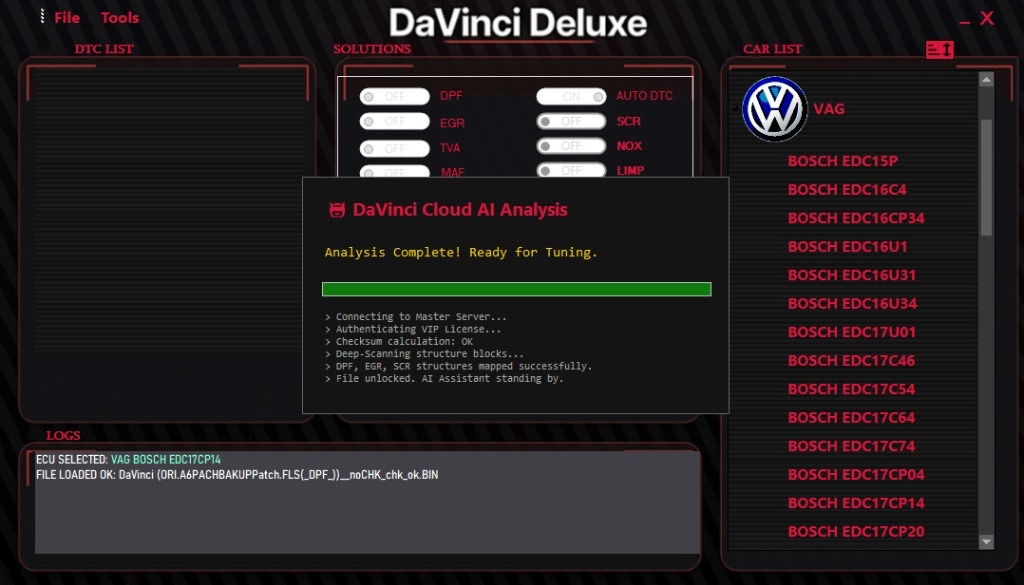Viewport: 1024px width, 585px height.
Task: Click the green analysis progress bar
Action: (x=517, y=289)
